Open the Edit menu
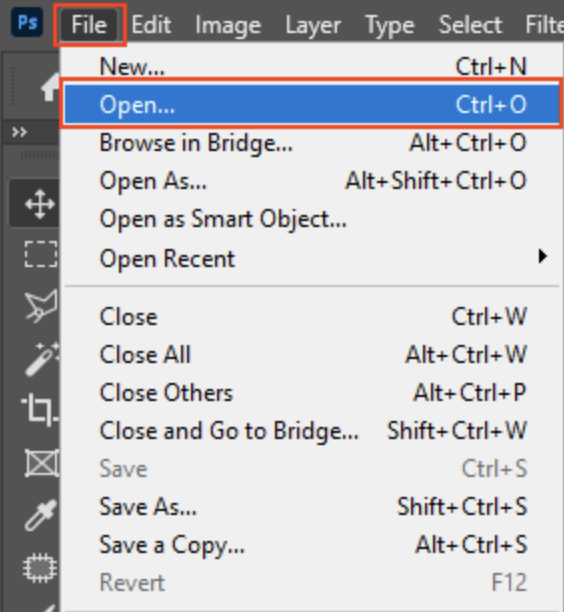The image size is (564, 612). [151, 25]
